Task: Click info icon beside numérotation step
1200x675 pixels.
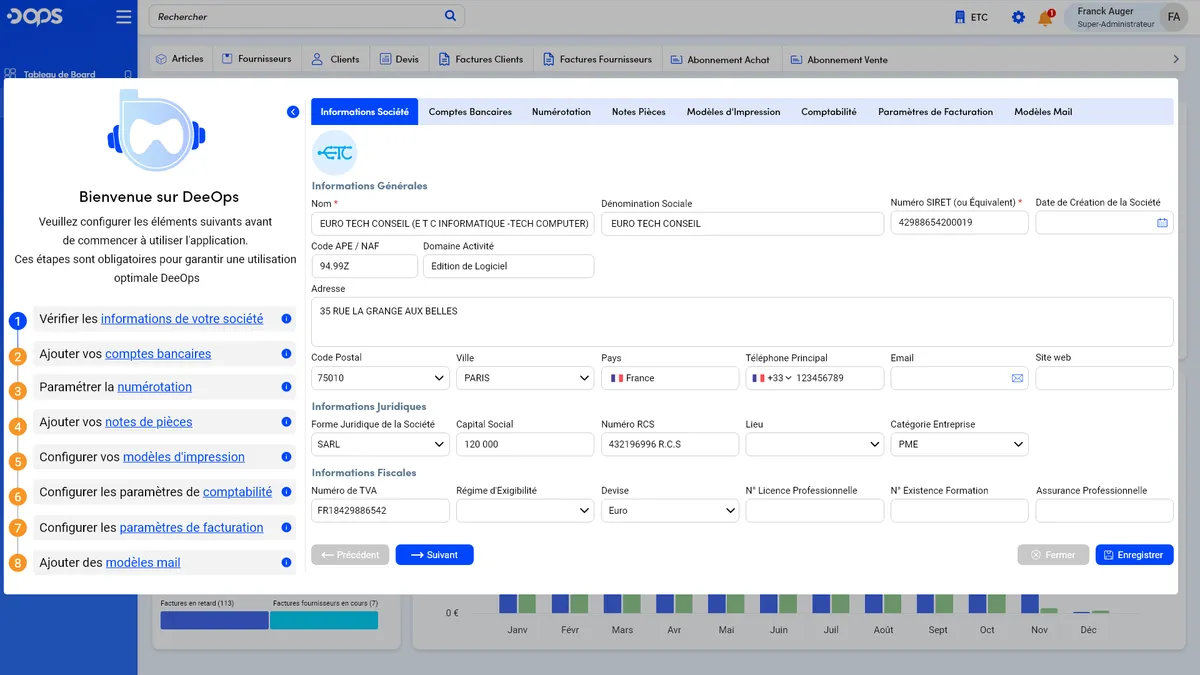Action: [x=286, y=387]
